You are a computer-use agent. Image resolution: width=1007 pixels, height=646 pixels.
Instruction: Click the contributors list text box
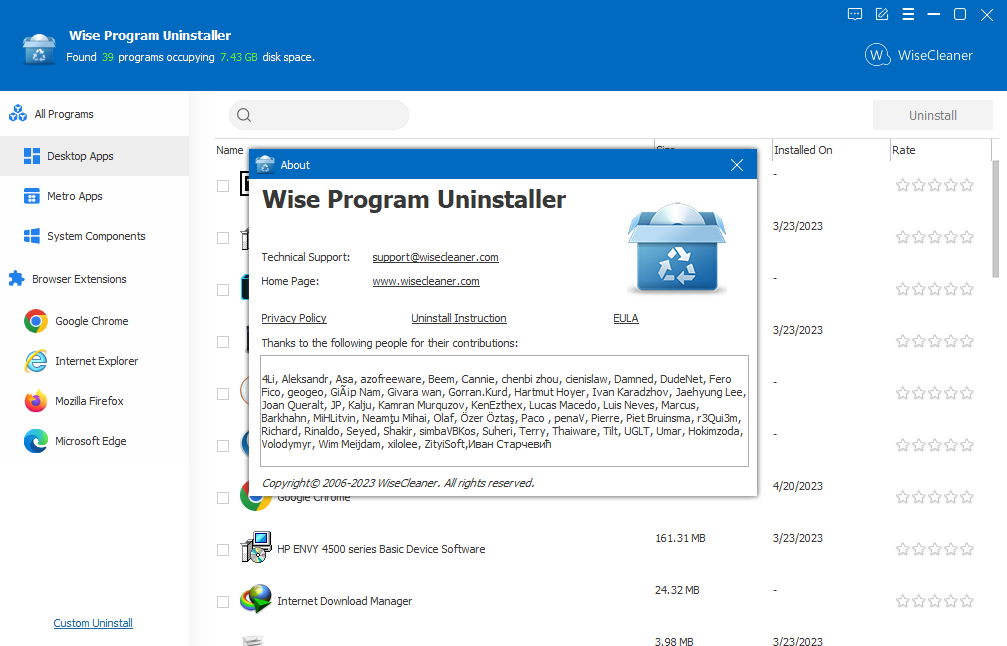(504, 411)
